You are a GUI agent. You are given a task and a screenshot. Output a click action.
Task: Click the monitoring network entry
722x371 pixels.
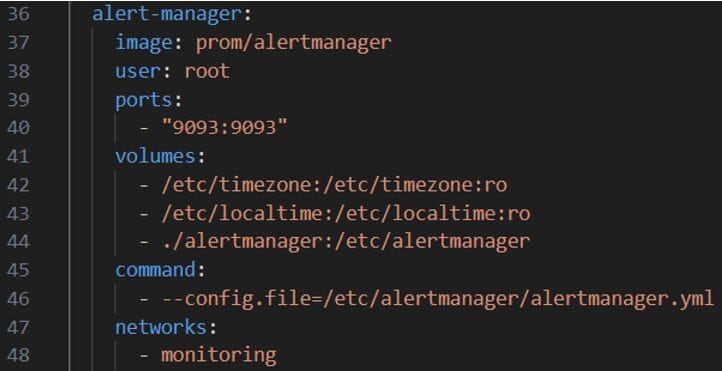[x=219, y=355]
